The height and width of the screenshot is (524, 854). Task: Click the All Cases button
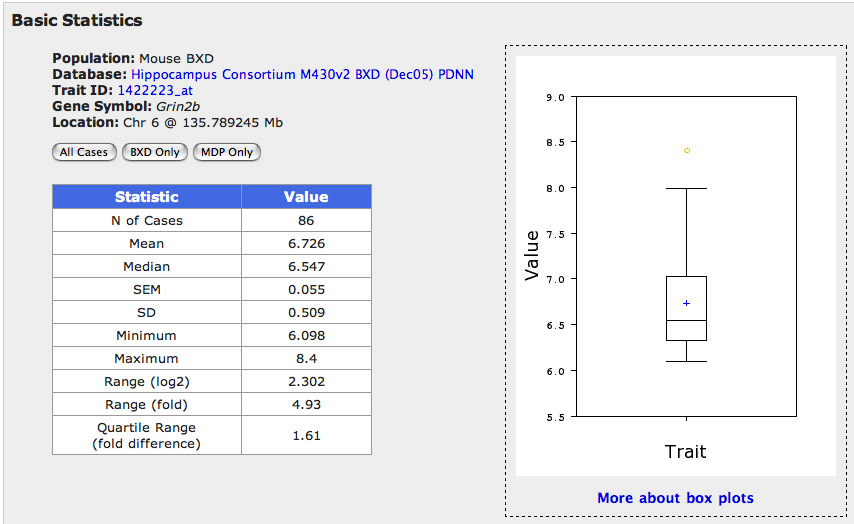(84, 152)
